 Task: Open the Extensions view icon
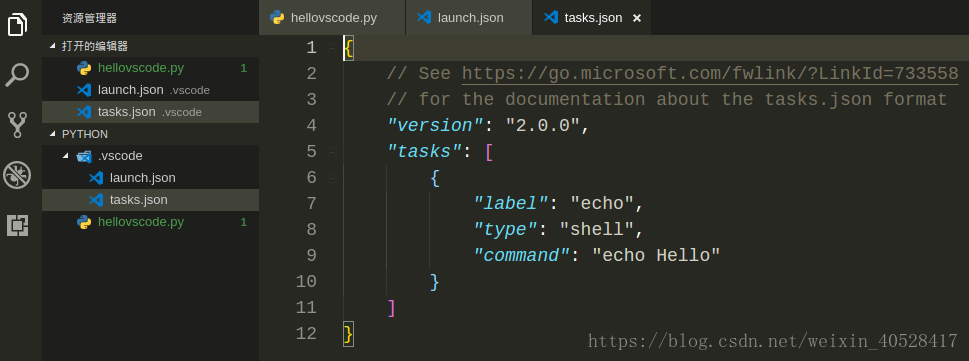click(x=17, y=226)
